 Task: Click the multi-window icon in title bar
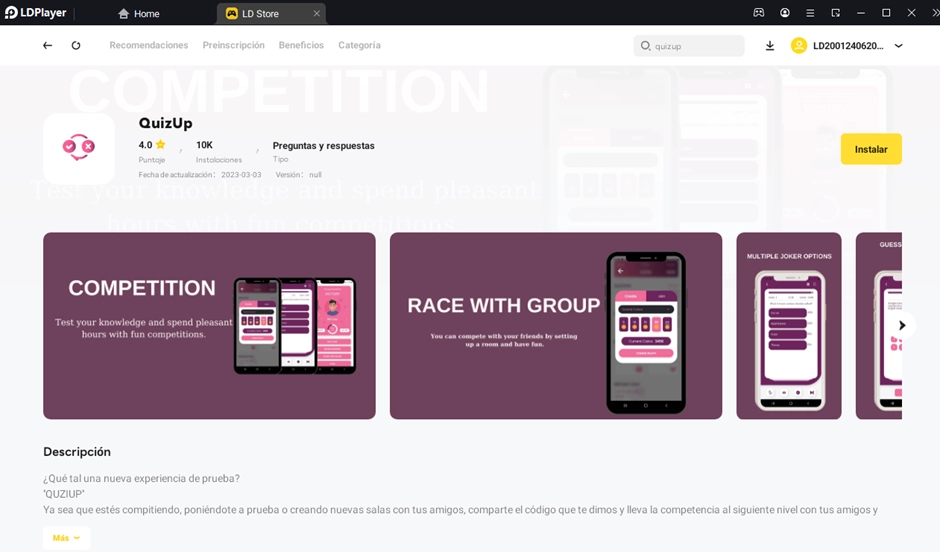point(836,13)
